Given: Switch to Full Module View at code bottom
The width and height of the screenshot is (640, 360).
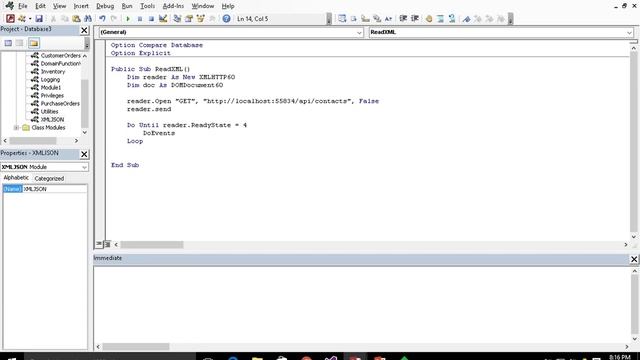Looking at the screenshot, I should pos(107,244).
